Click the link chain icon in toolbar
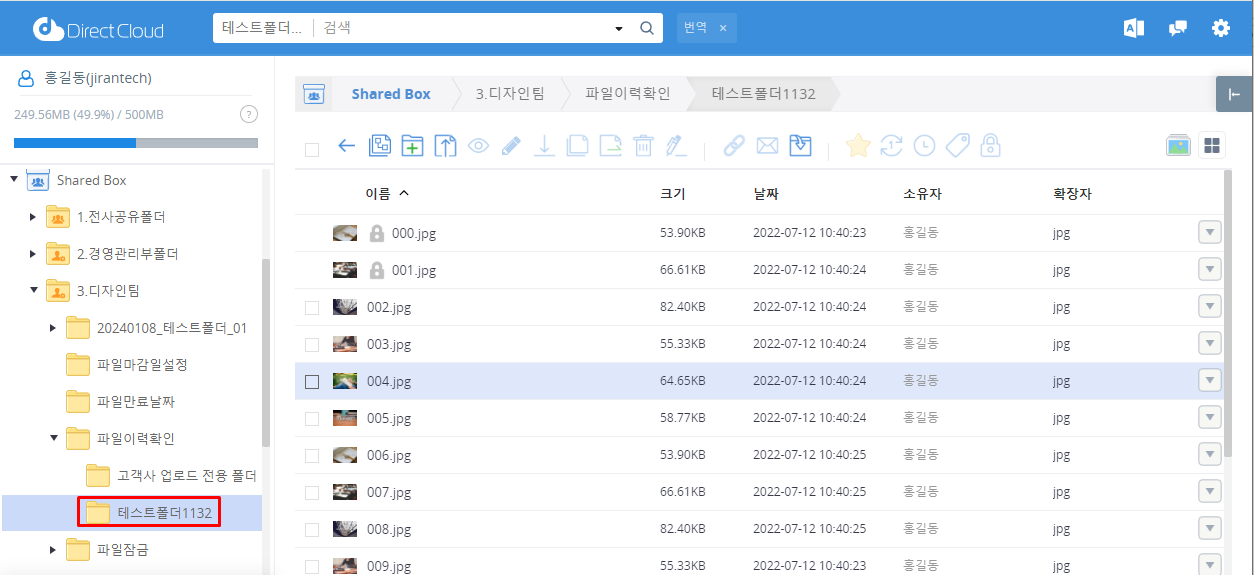The width and height of the screenshot is (1254, 575). click(734, 146)
